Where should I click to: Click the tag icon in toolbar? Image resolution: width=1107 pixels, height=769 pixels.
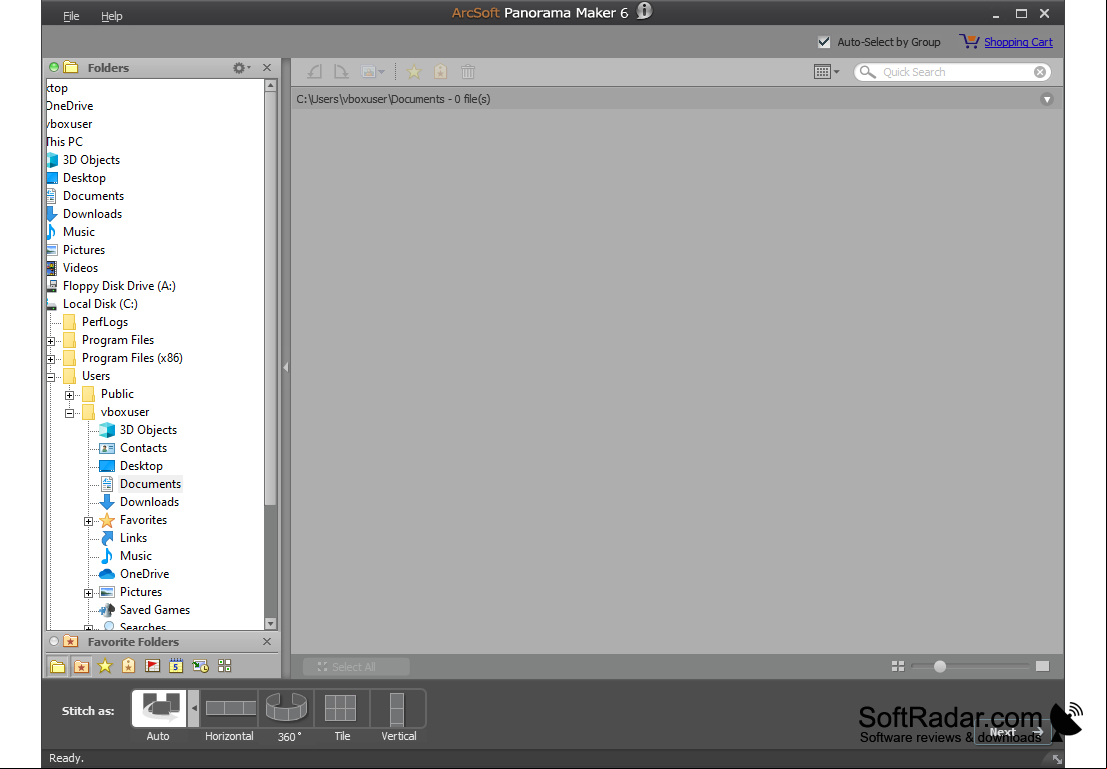point(441,71)
